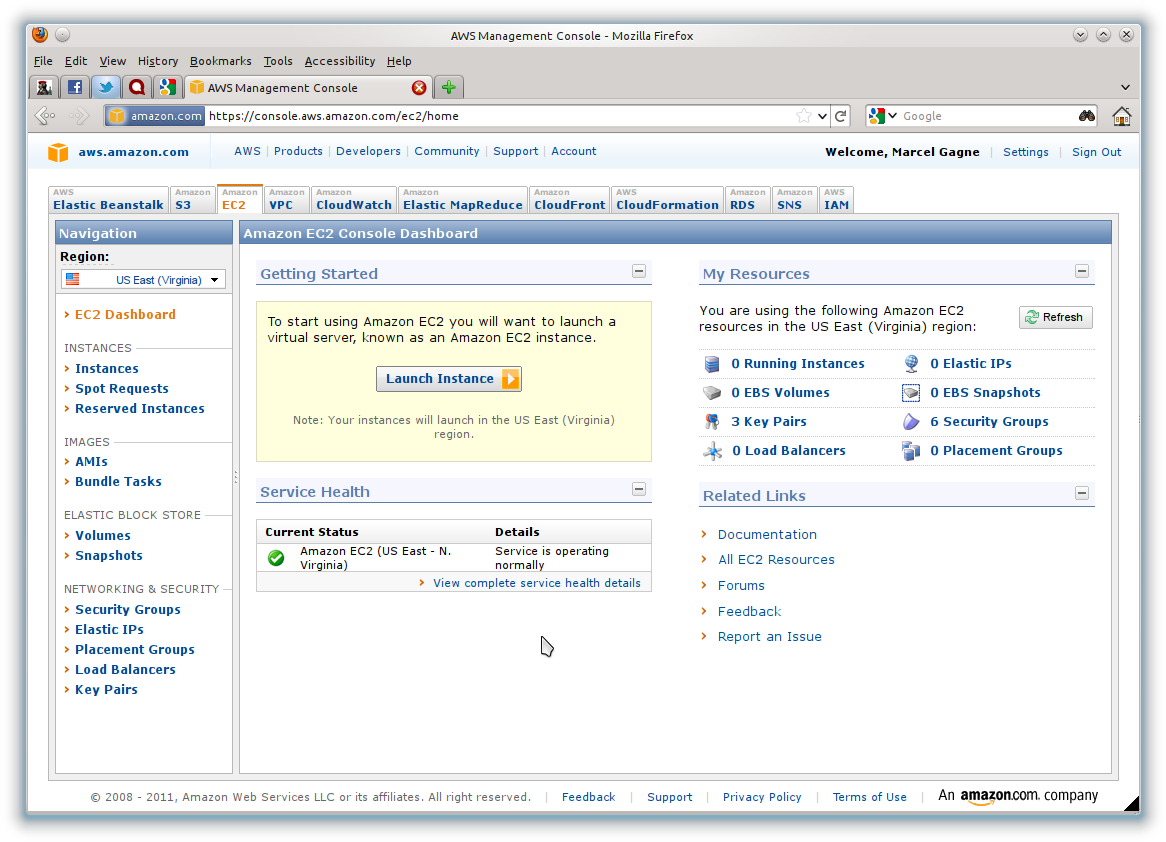This screenshot has height=842, width=1166.
Task: Open Key Pairs in navigation panel
Action: point(106,690)
